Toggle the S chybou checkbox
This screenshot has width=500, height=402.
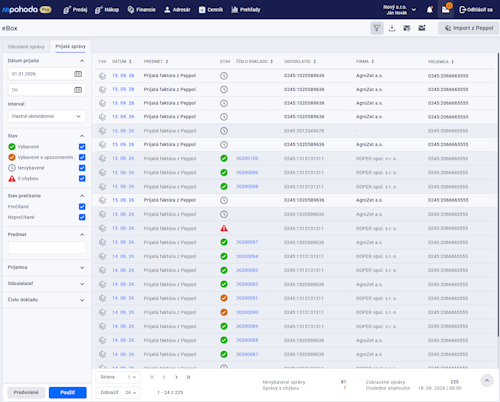tap(82, 179)
